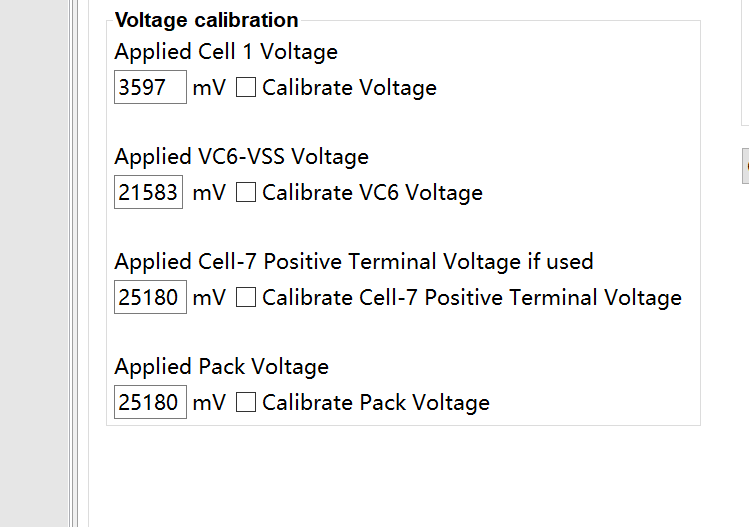Viewport: 749px width, 527px height.
Task: Enable the Calibrate Voltage checkbox
Action: pos(246,88)
